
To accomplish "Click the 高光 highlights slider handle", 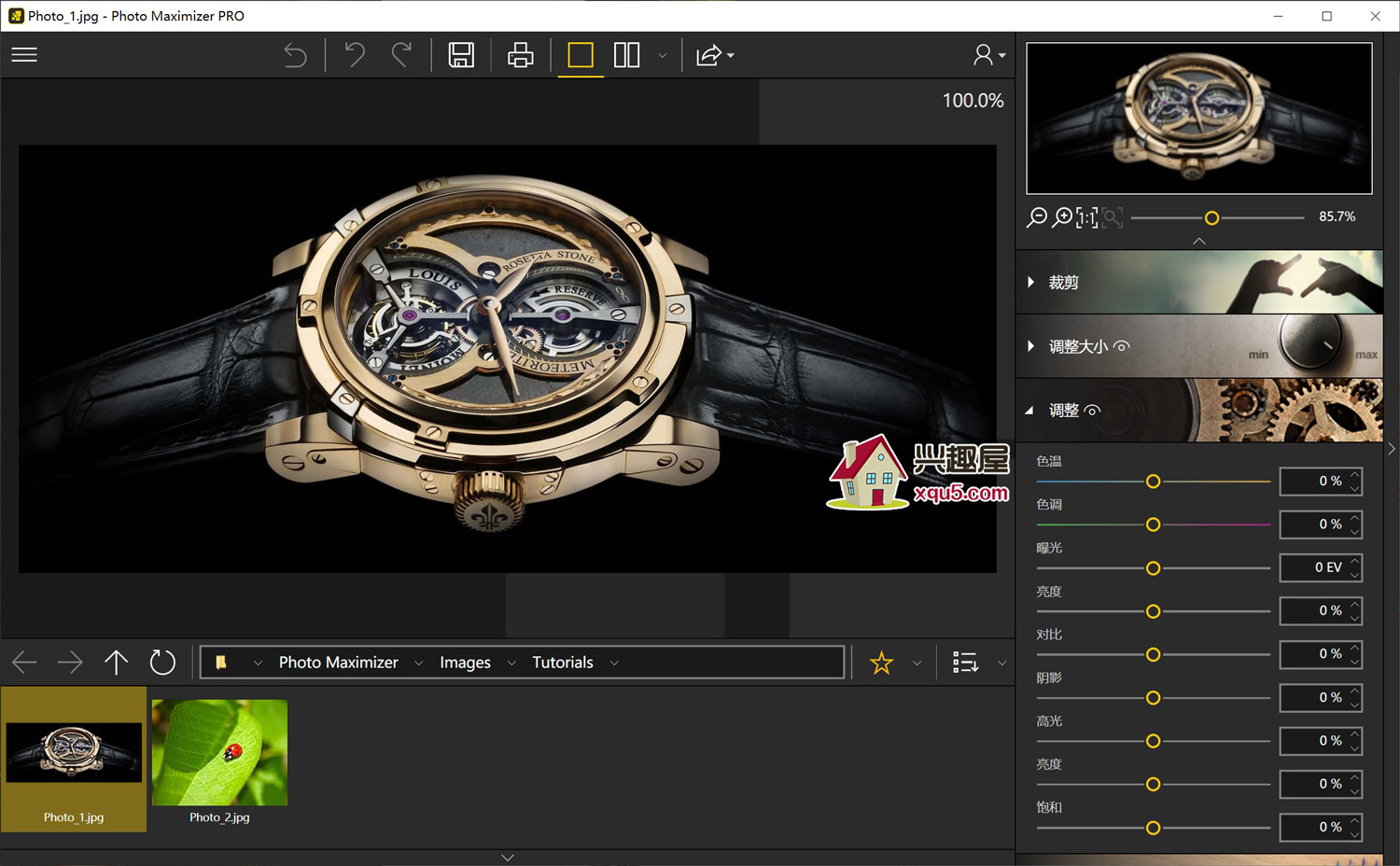I will 1154,741.
